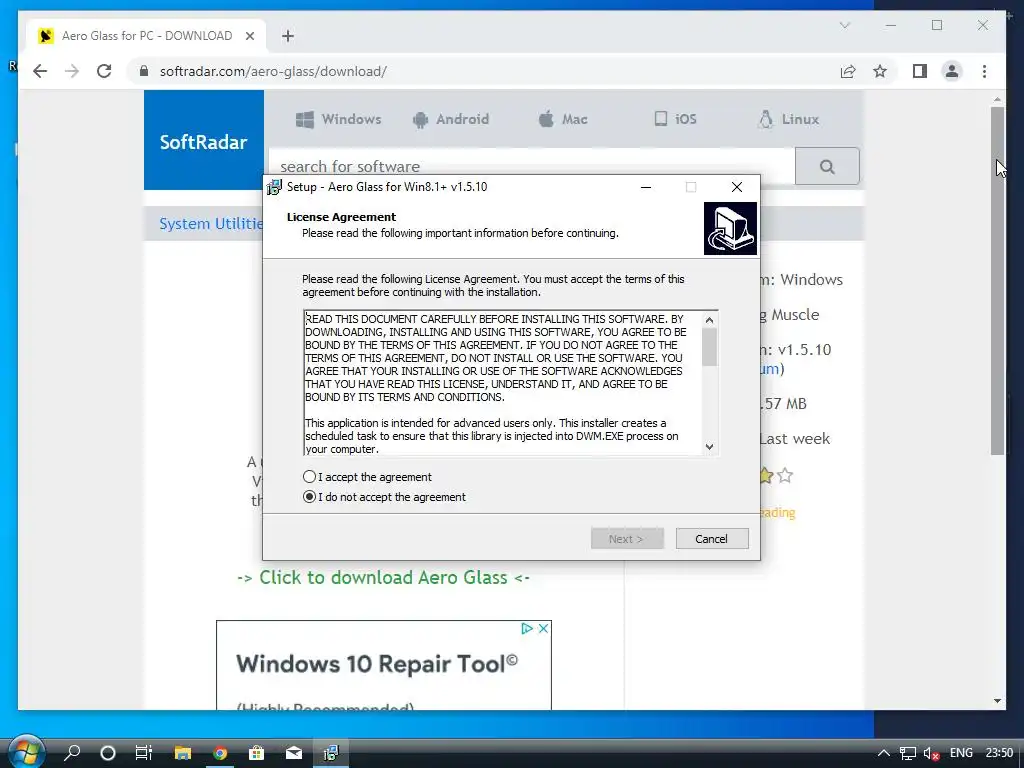
Task: Click the empty rating star
Action: point(785,475)
